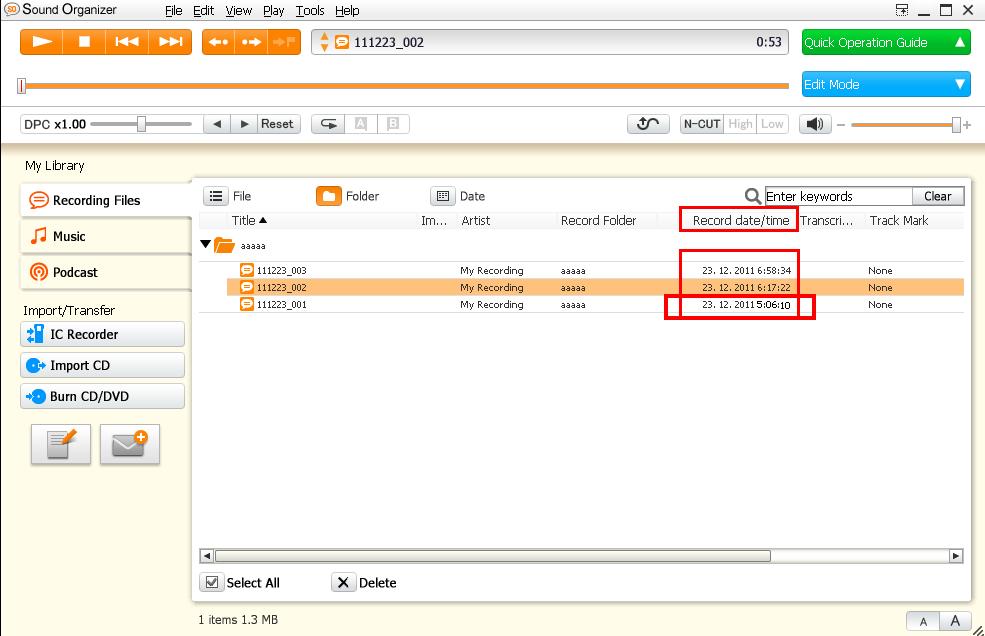Image resolution: width=985 pixels, height=636 pixels.
Task: Click the horizontal scrollbar right arrow
Action: click(955, 556)
